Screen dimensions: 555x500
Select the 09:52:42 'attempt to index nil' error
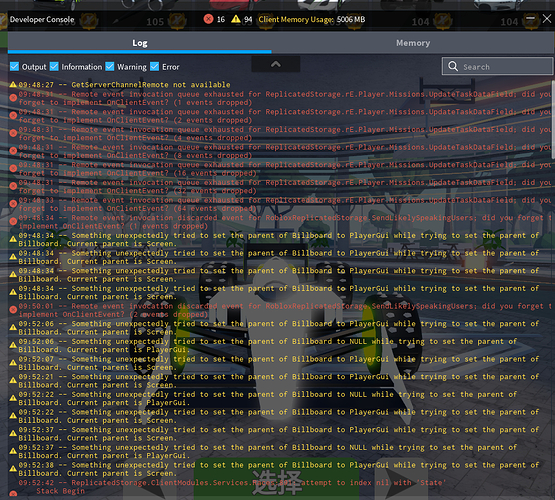point(232,483)
